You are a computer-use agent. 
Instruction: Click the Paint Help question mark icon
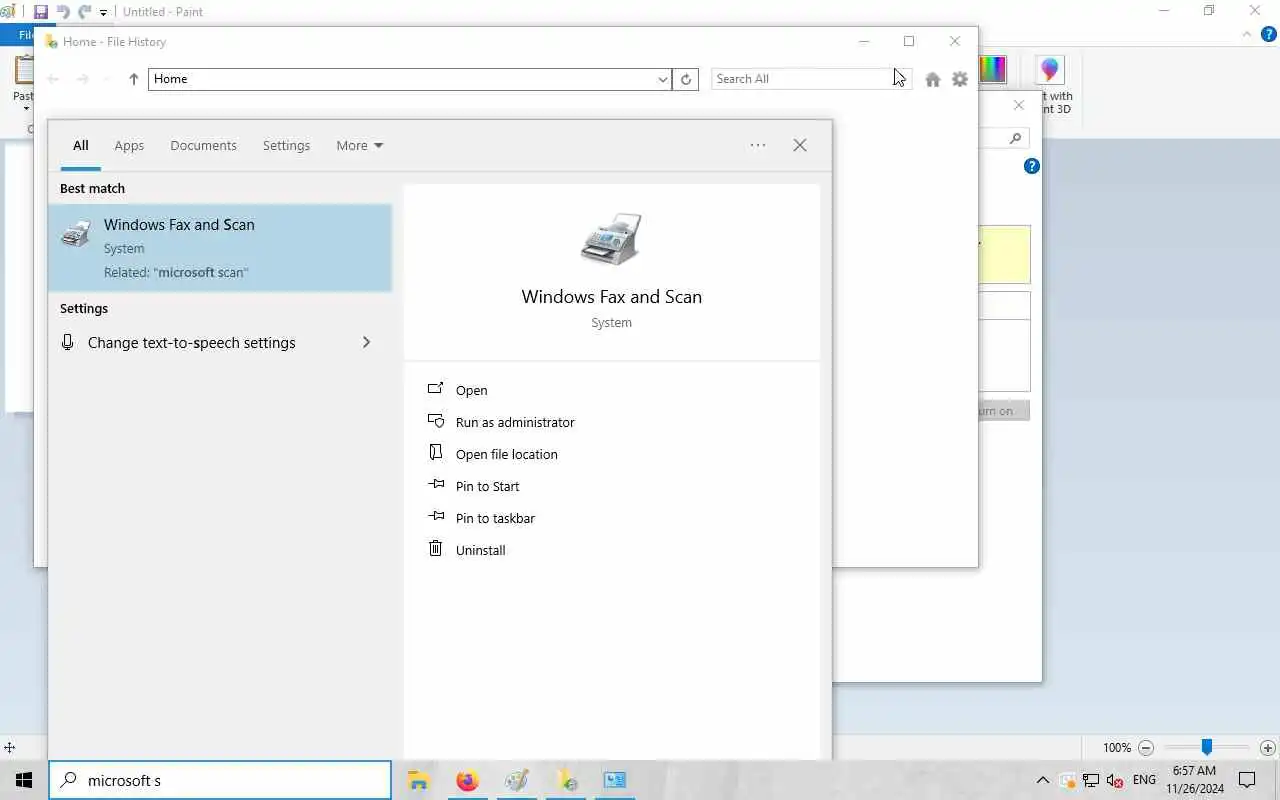(1268, 34)
